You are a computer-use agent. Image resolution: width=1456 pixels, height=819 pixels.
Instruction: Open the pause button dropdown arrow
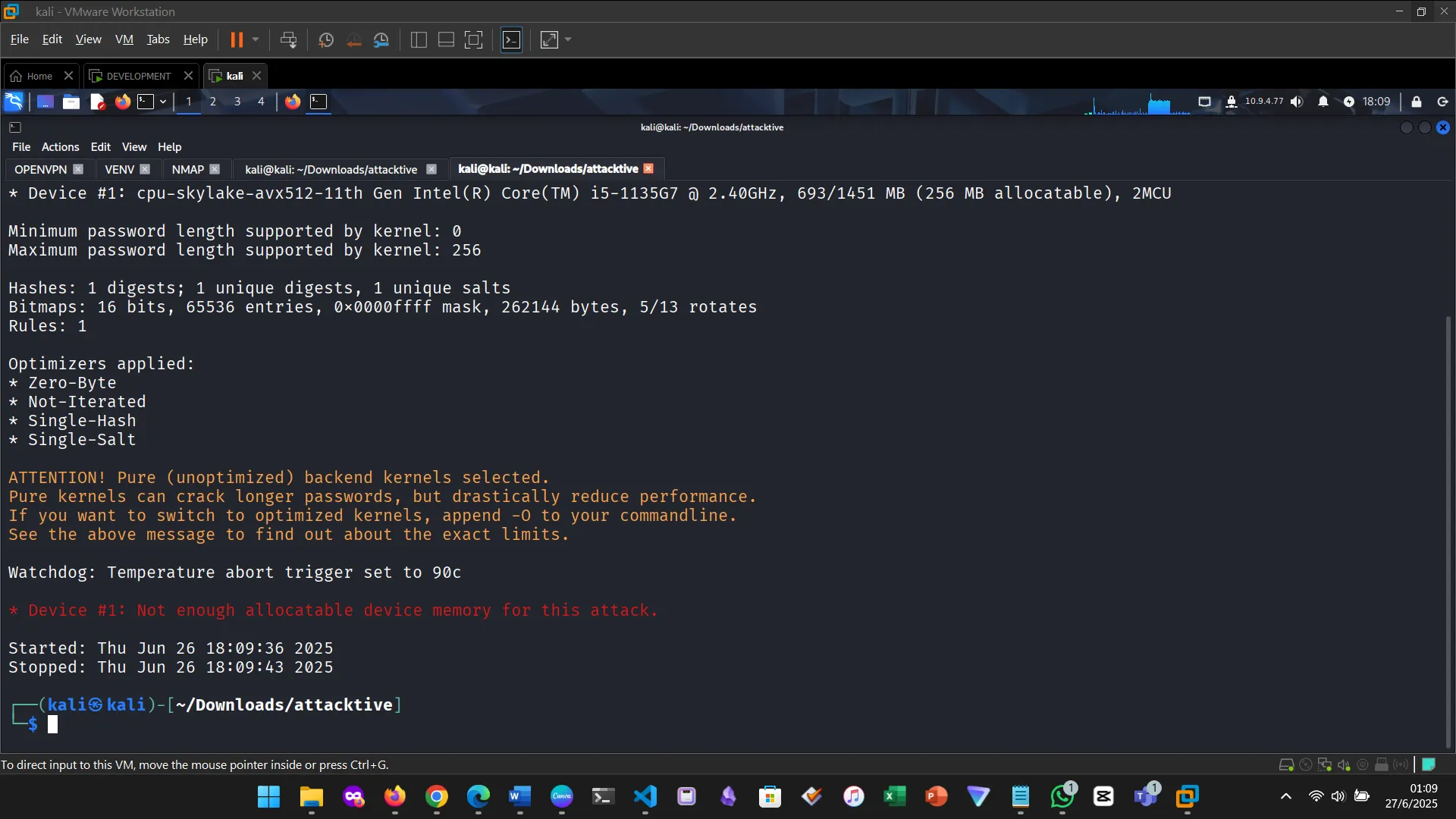point(255,39)
